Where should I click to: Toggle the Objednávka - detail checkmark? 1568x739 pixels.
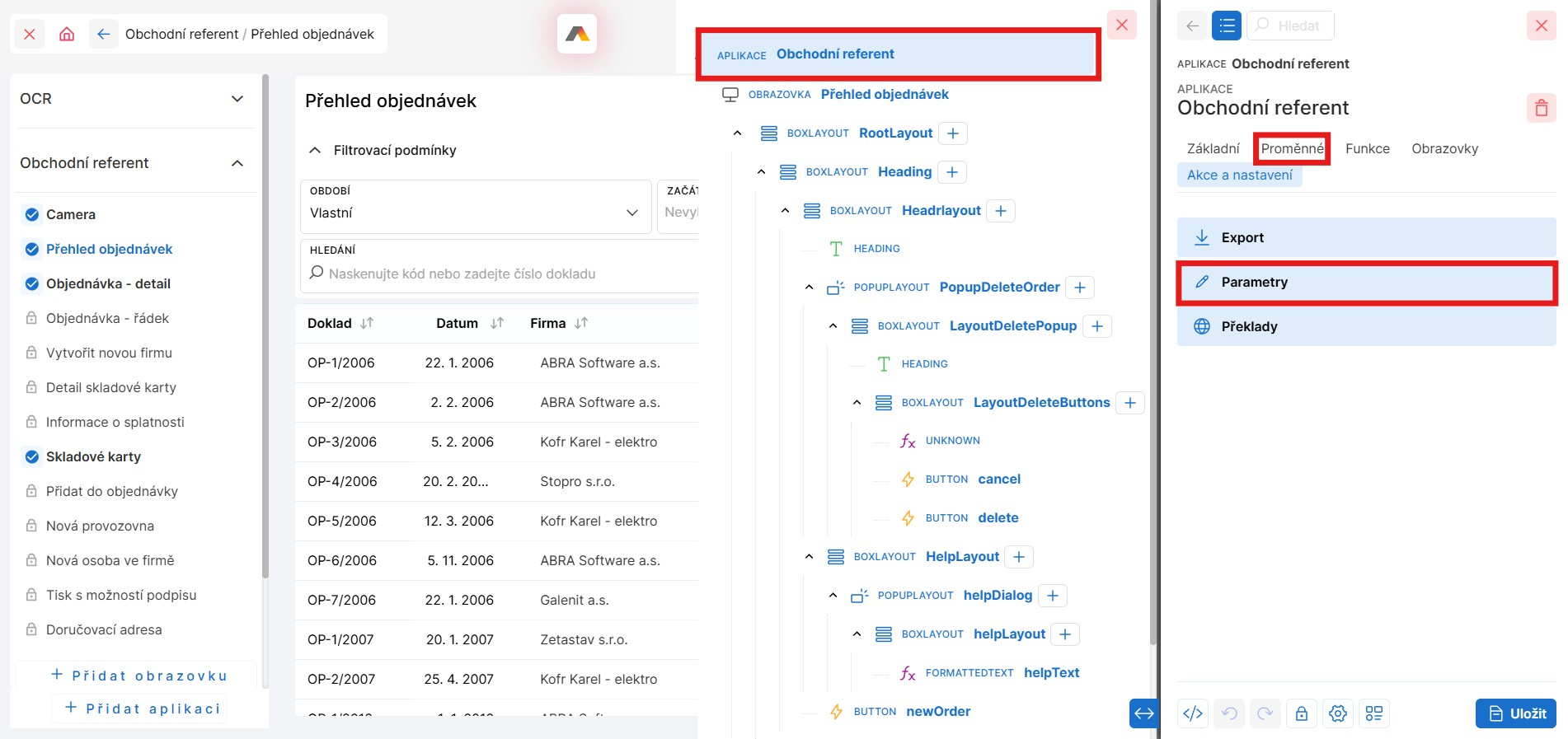point(32,284)
